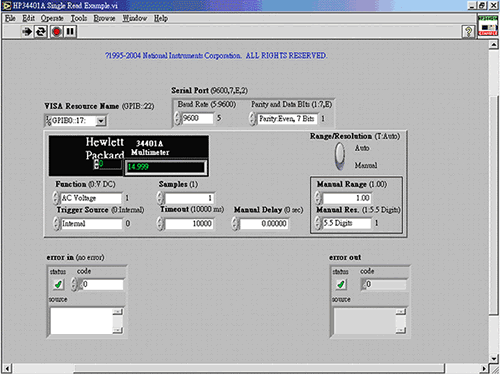Click the error out source box

365,321
